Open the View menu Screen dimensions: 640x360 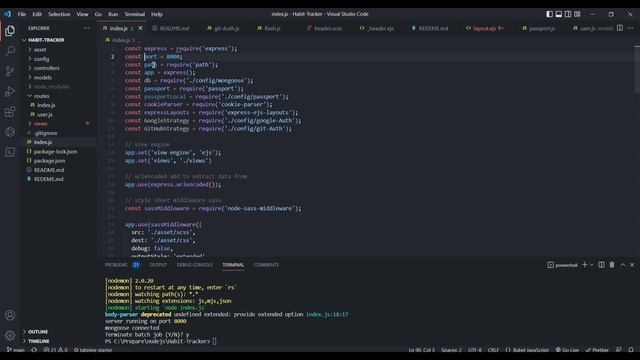click(x=82, y=14)
